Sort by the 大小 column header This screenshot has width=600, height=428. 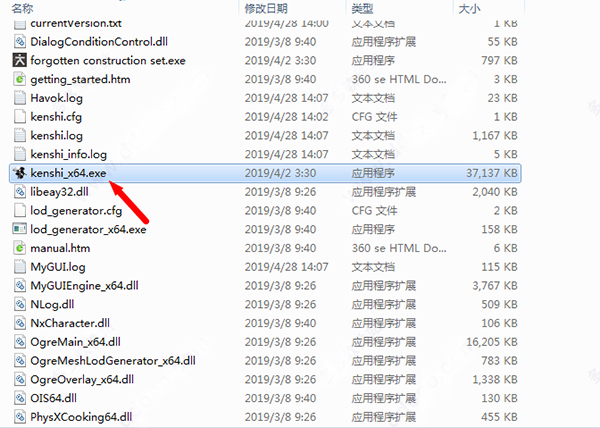point(470,8)
